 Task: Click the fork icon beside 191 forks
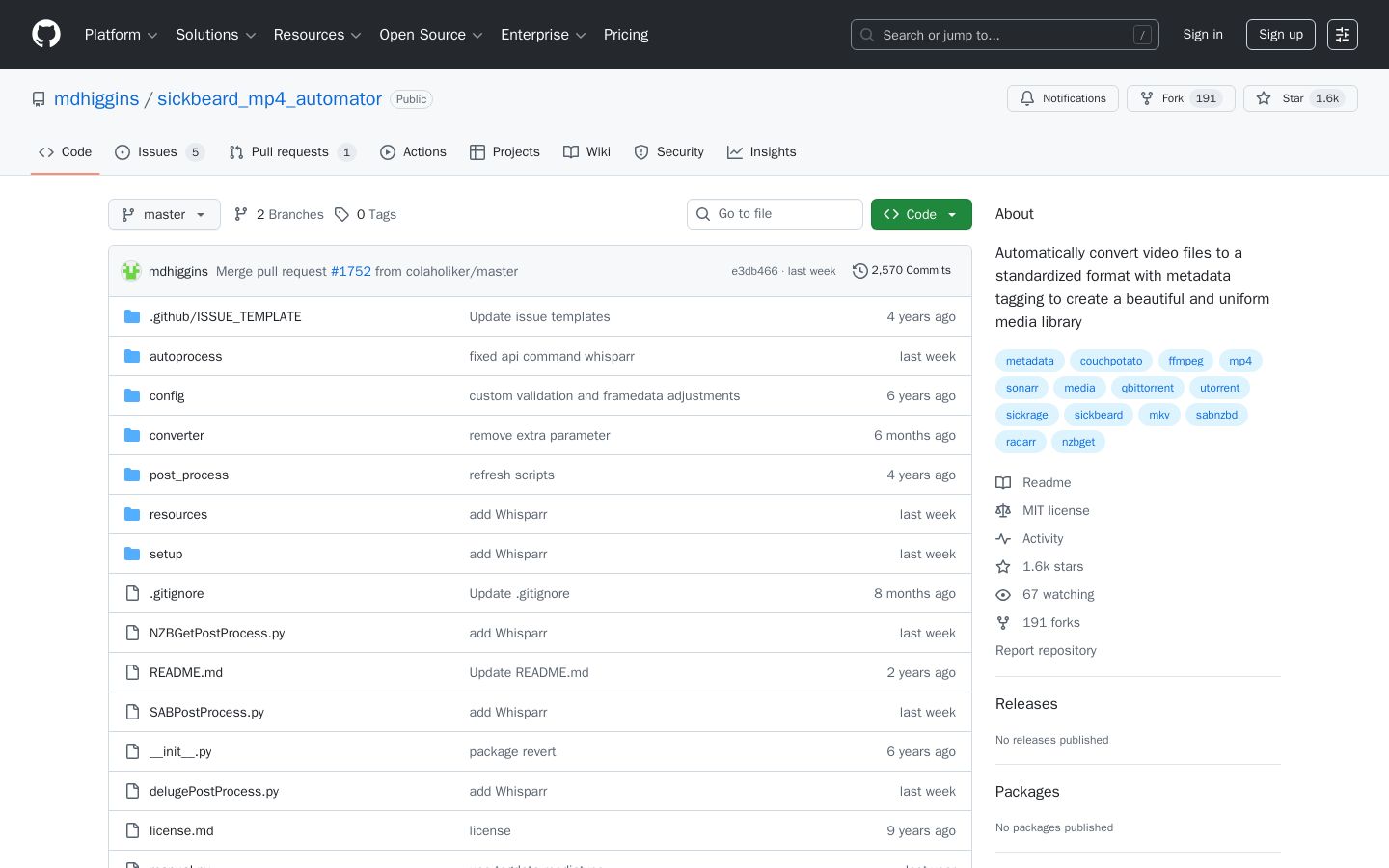1003,622
